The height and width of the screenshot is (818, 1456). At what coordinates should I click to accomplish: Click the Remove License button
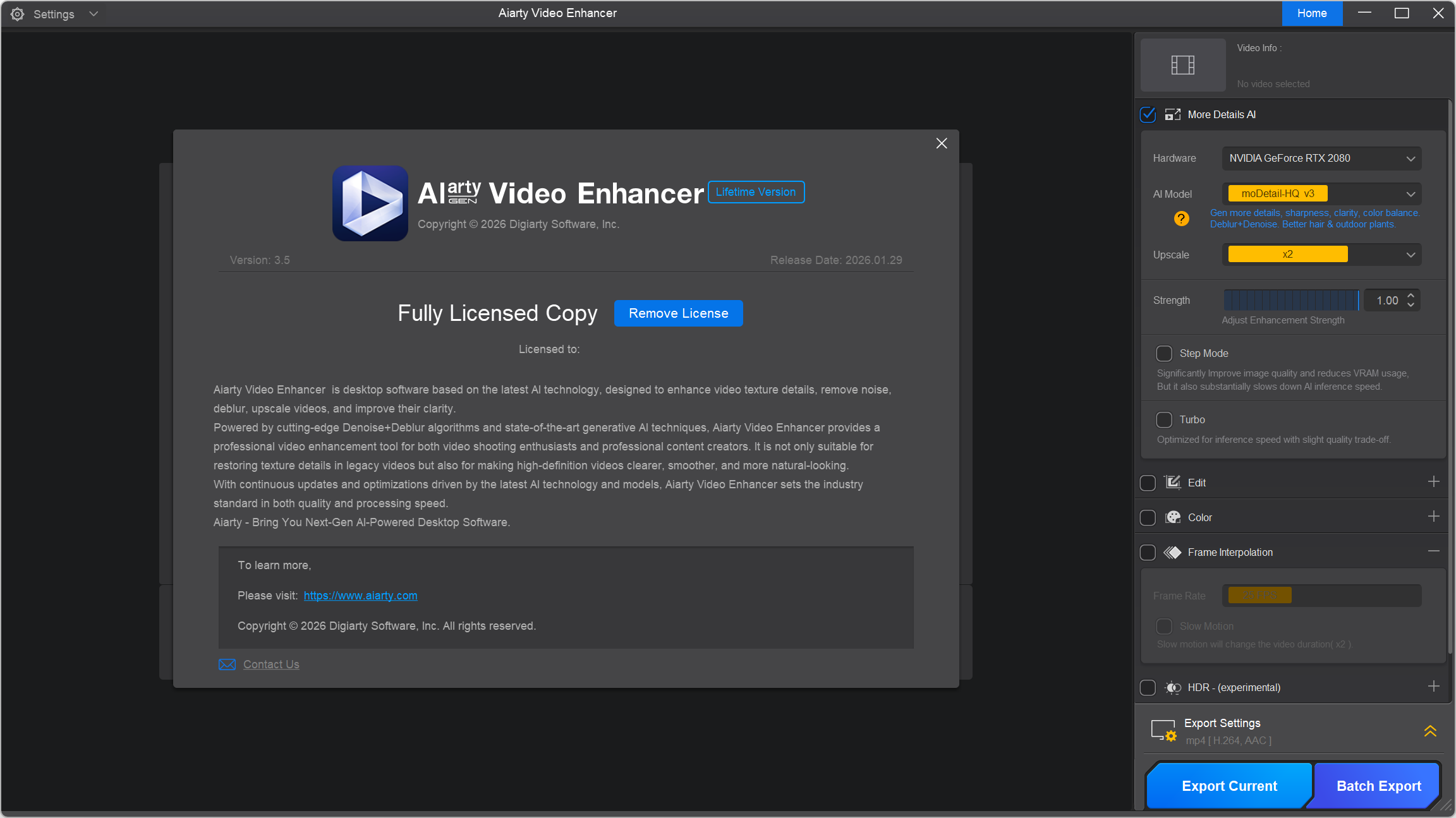pos(678,313)
